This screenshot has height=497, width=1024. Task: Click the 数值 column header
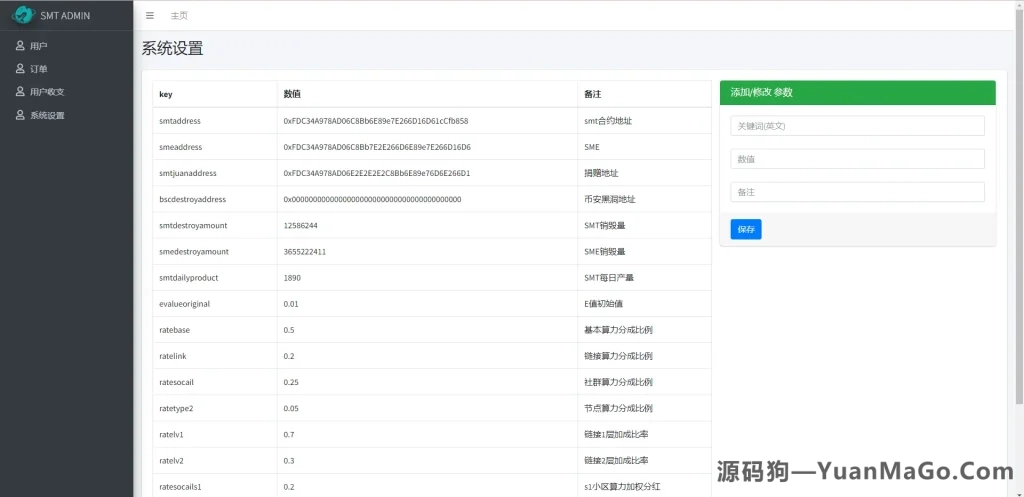click(427, 94)
